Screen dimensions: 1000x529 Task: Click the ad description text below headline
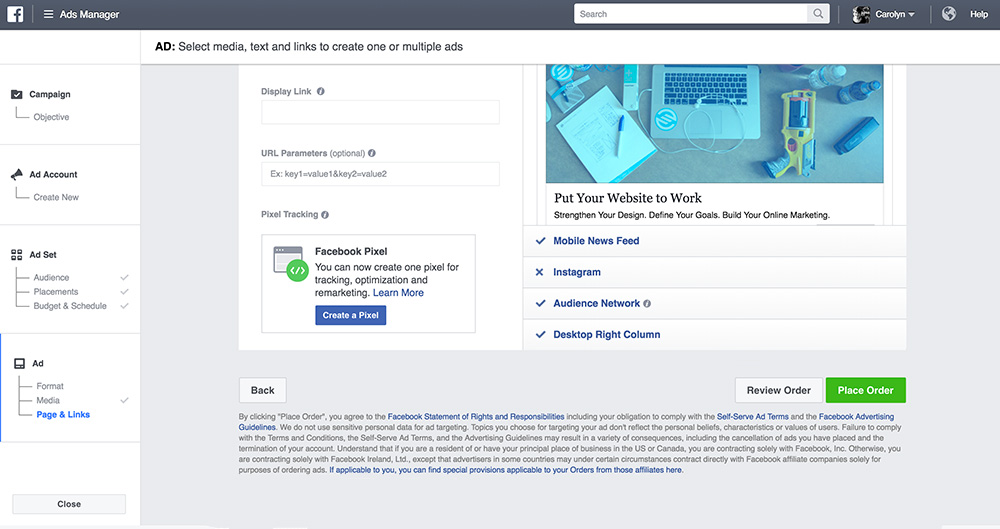tap(691, 215)
